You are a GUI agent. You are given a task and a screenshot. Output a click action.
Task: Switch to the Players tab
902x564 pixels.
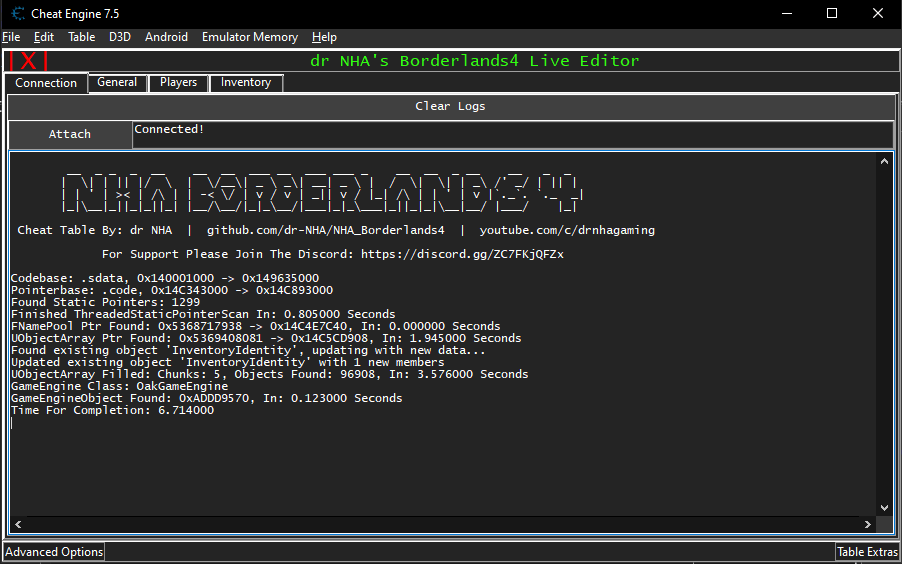(178, 82)
